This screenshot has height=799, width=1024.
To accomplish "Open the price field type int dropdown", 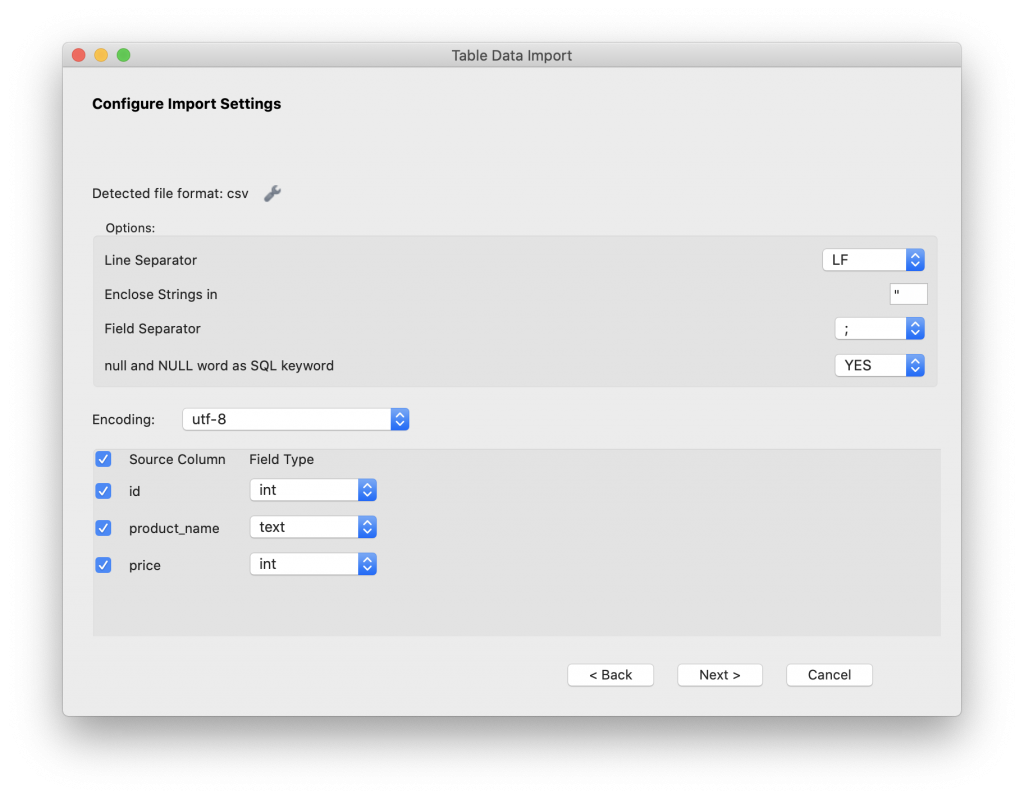I will point(313,564).
